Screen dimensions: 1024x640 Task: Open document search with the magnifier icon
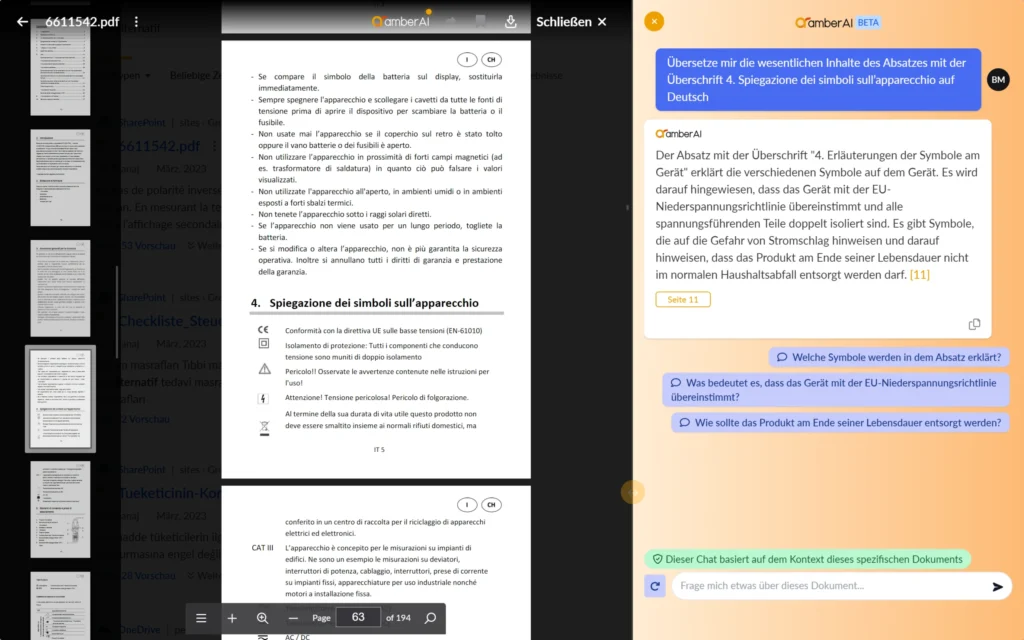(430, 618)
